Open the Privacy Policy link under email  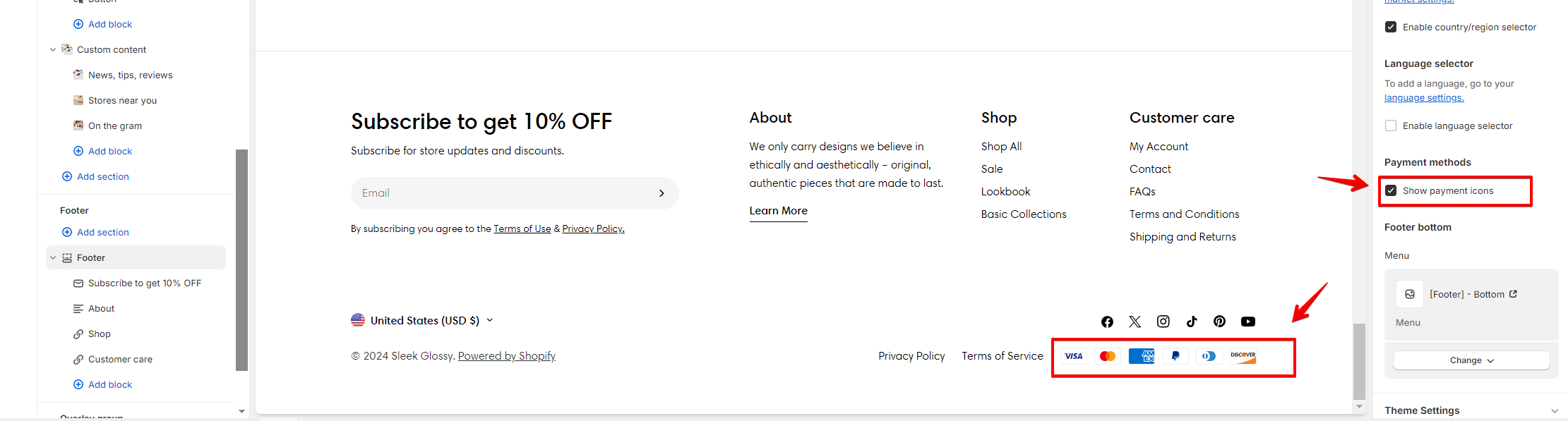pyautogui.click(x=594, y=228)
